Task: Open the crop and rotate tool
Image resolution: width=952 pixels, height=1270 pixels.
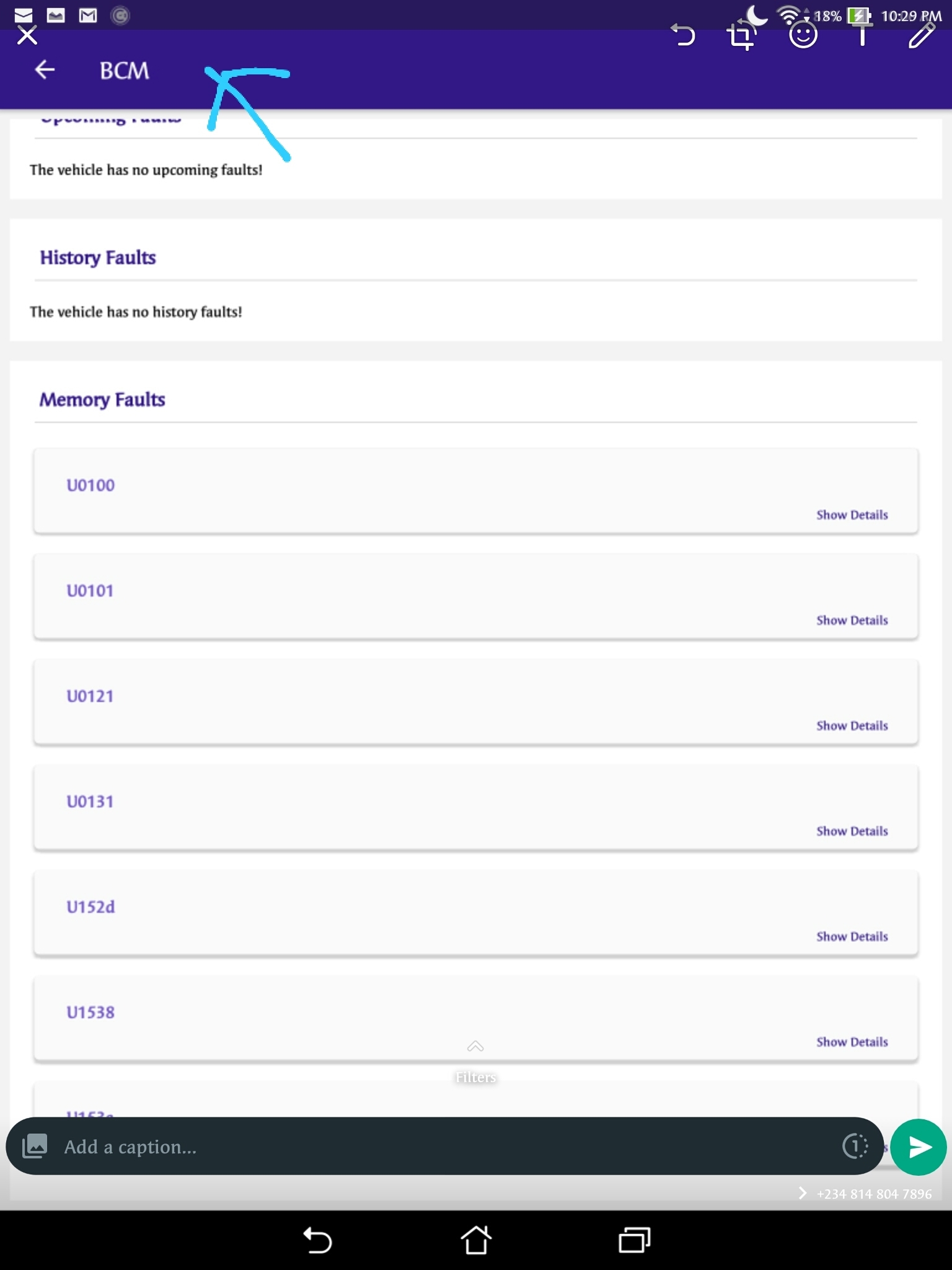Action: (741, 36)
